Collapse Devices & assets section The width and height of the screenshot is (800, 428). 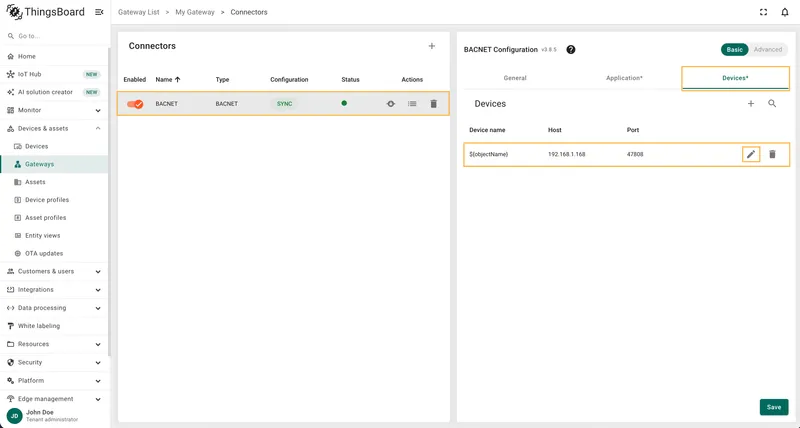[54, 129]
